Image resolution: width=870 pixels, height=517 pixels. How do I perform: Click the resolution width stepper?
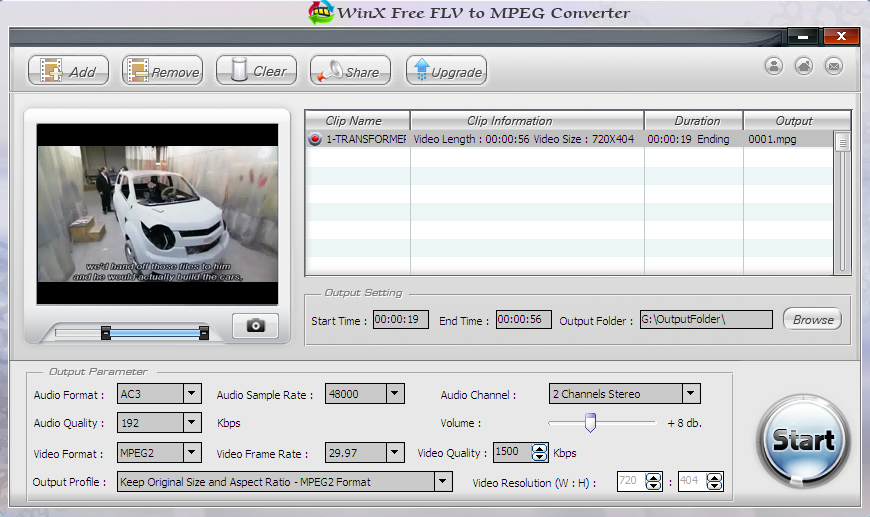click(654, 481)
